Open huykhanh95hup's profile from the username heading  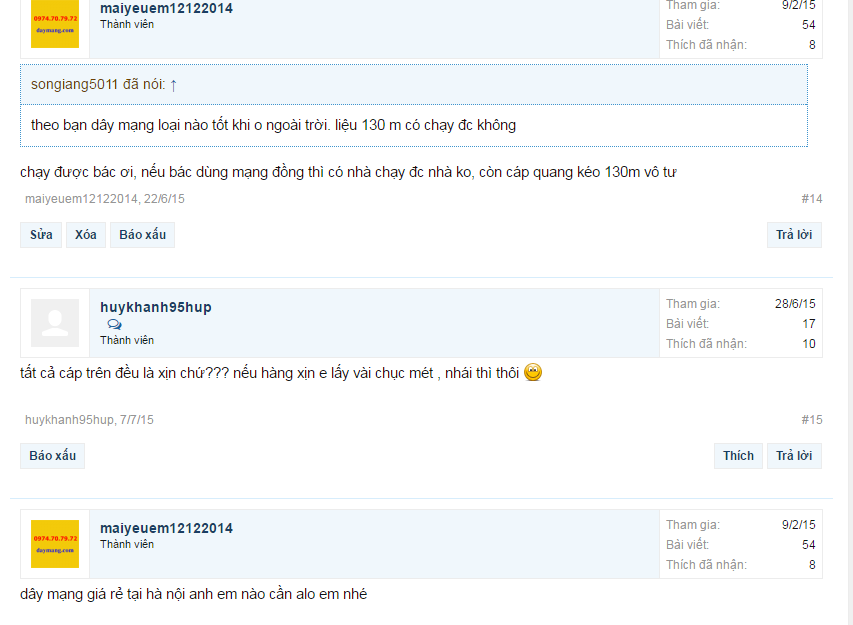pyautogui.click(x=155, y=307)
